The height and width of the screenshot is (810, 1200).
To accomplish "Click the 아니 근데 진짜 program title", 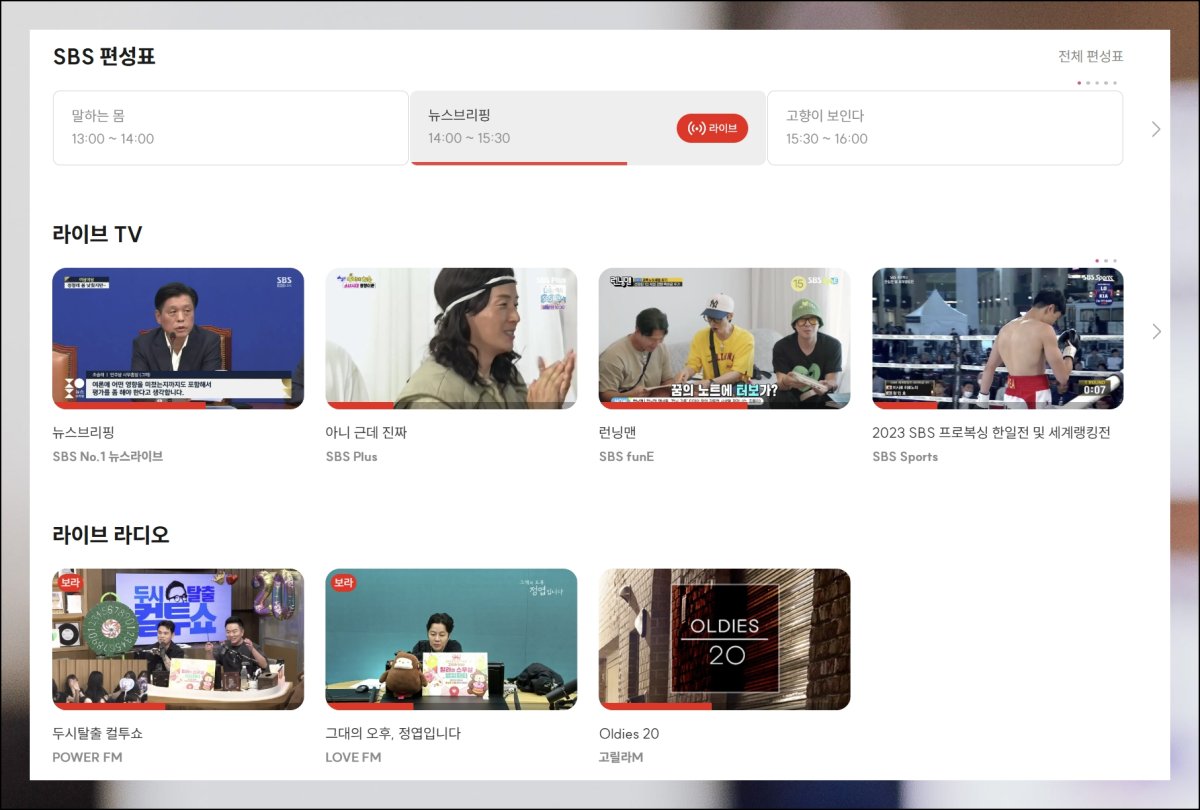I will click(x=366, y=433).
